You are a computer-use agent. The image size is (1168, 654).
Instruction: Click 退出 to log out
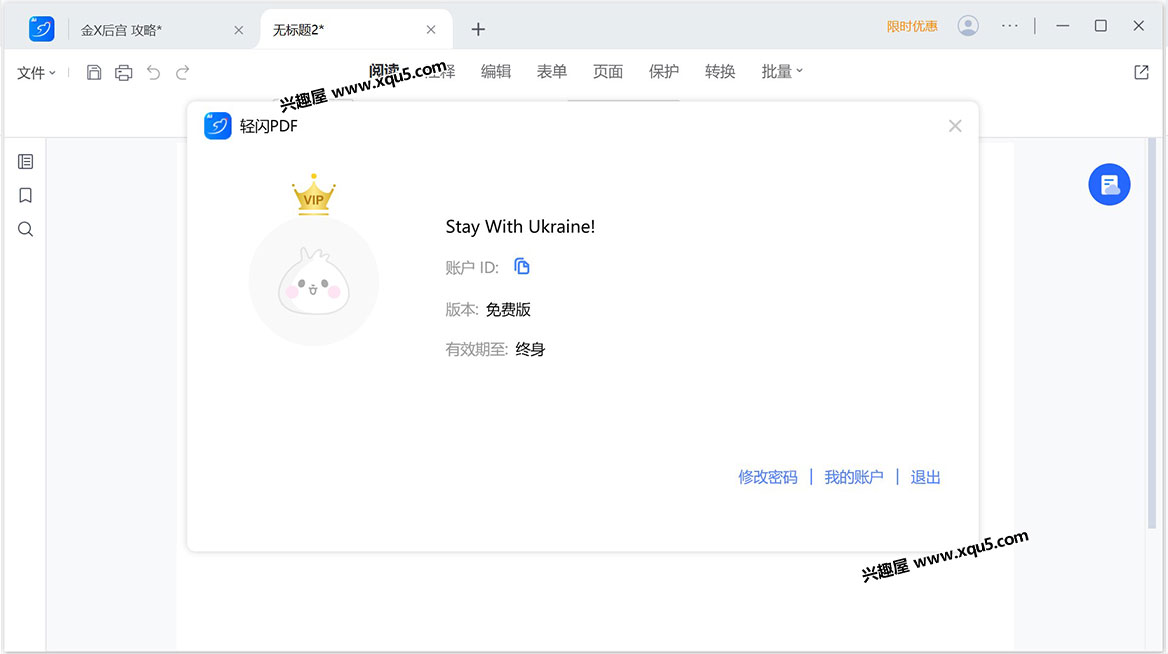925,477
